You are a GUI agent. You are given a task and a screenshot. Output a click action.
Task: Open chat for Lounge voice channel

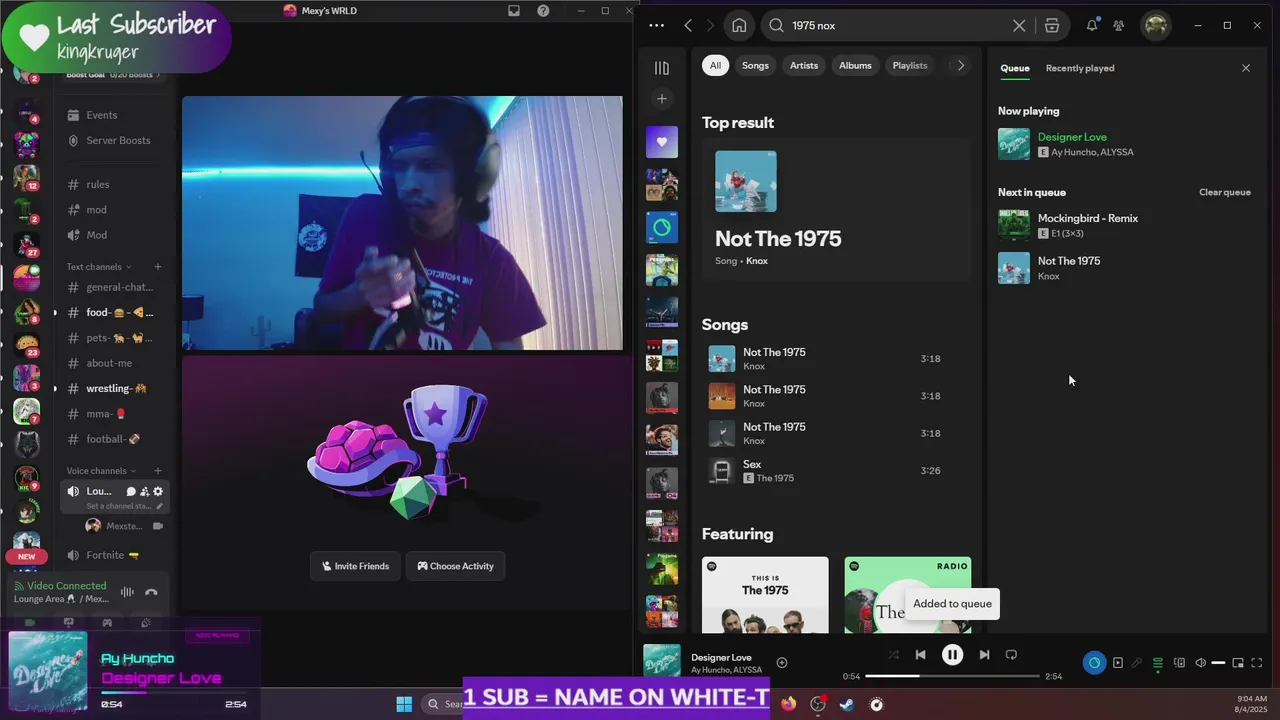131,491
